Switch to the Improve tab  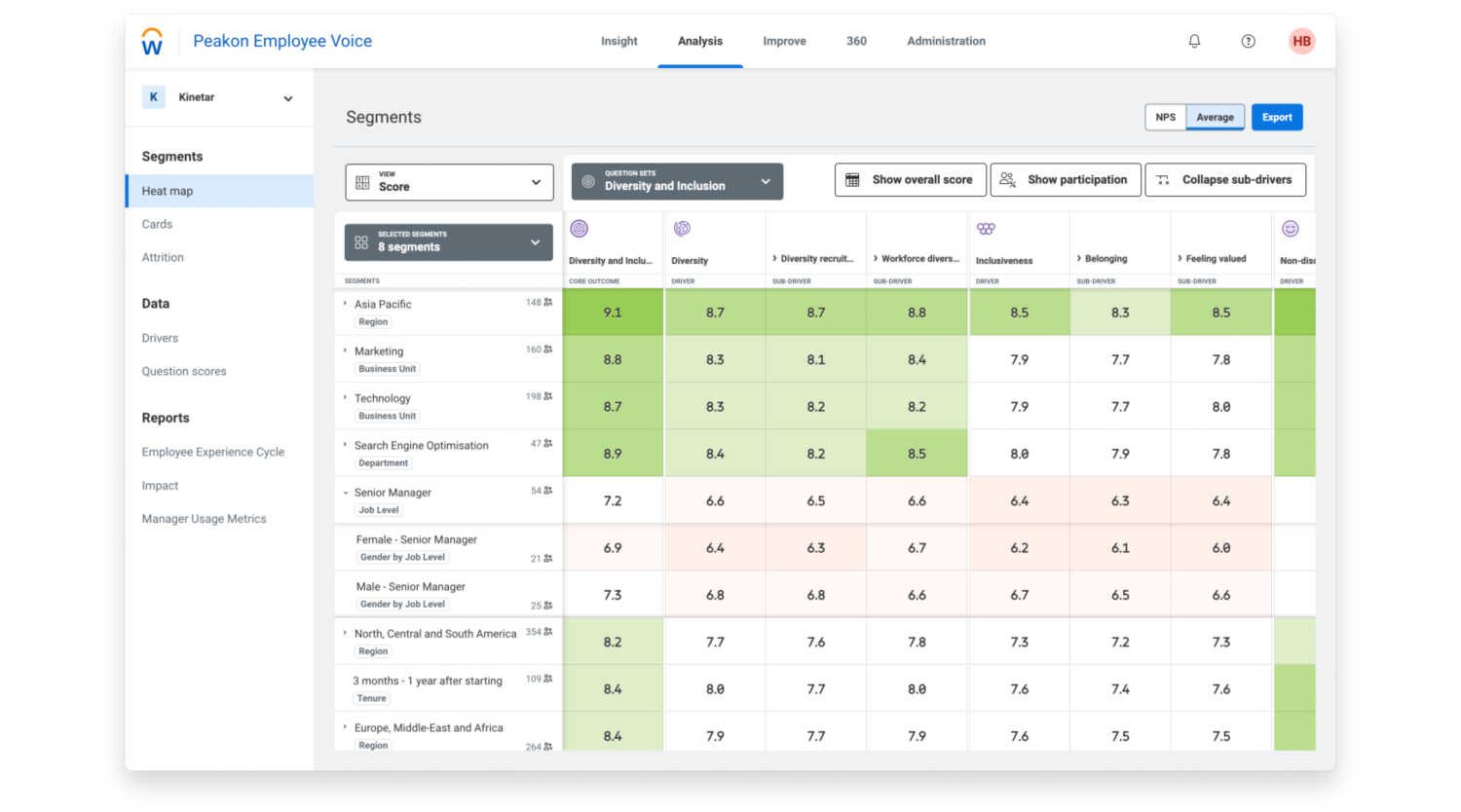tap(784, 41)
